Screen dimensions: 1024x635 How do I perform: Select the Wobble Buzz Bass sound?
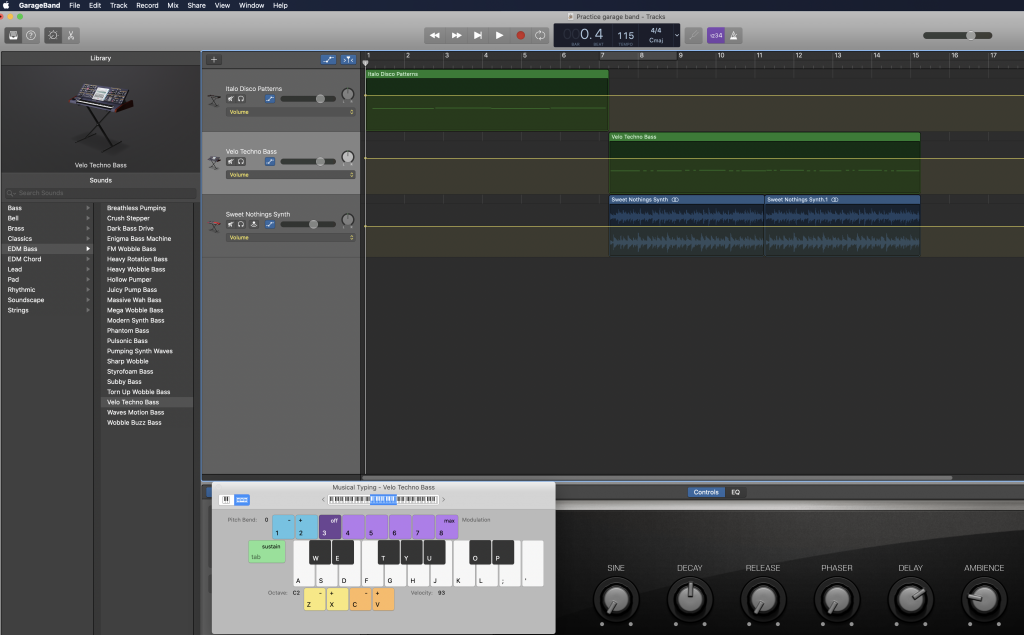[134, 423]
